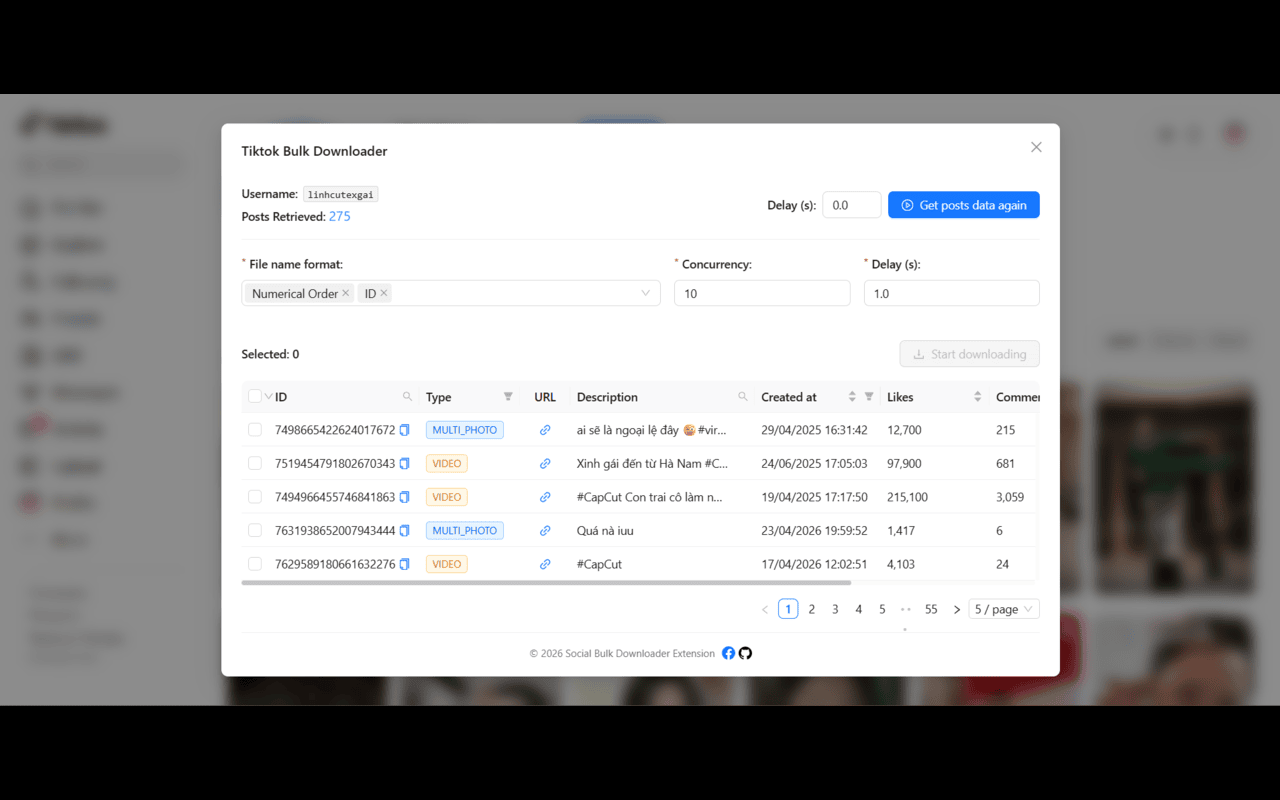This screenshot has height=800, width=1280.
Task: Copy ID 7631938652007943444 with copy icon
Action: pos(405,531)
